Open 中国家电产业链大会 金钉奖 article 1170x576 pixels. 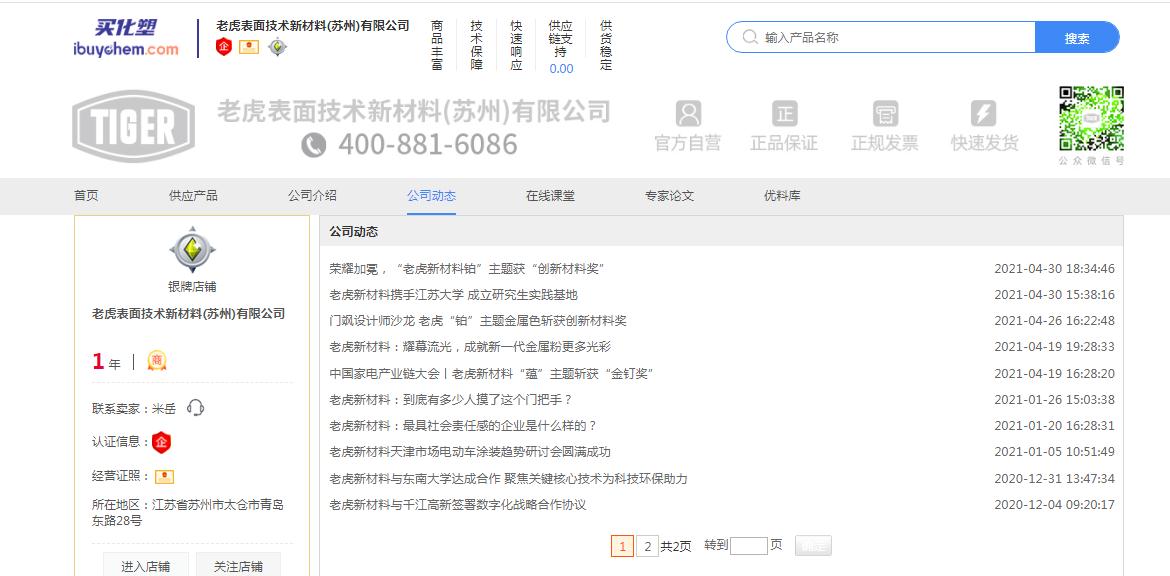click(492, 373)
